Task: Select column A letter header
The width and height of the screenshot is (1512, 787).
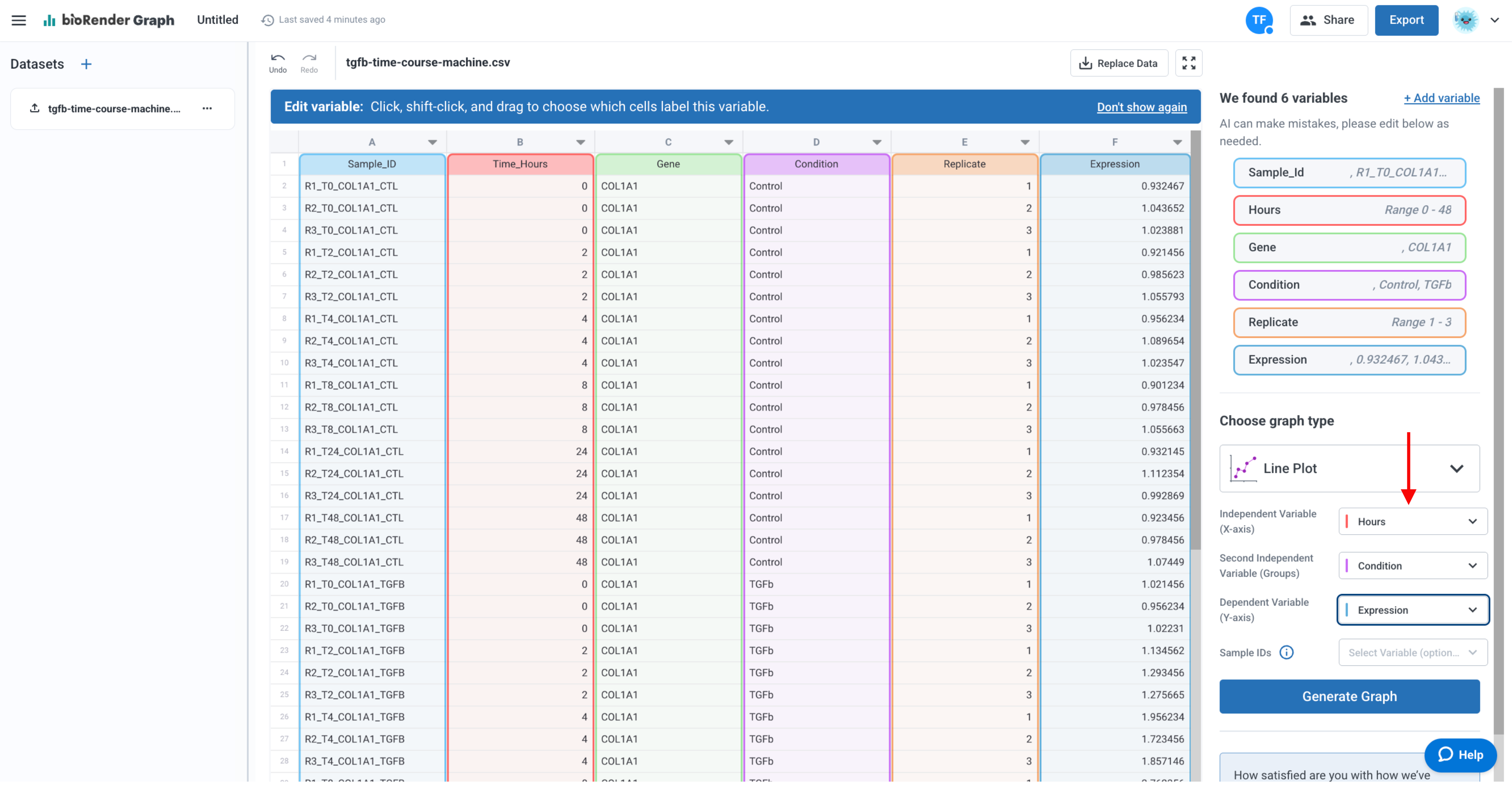Action: pos(371,142)
